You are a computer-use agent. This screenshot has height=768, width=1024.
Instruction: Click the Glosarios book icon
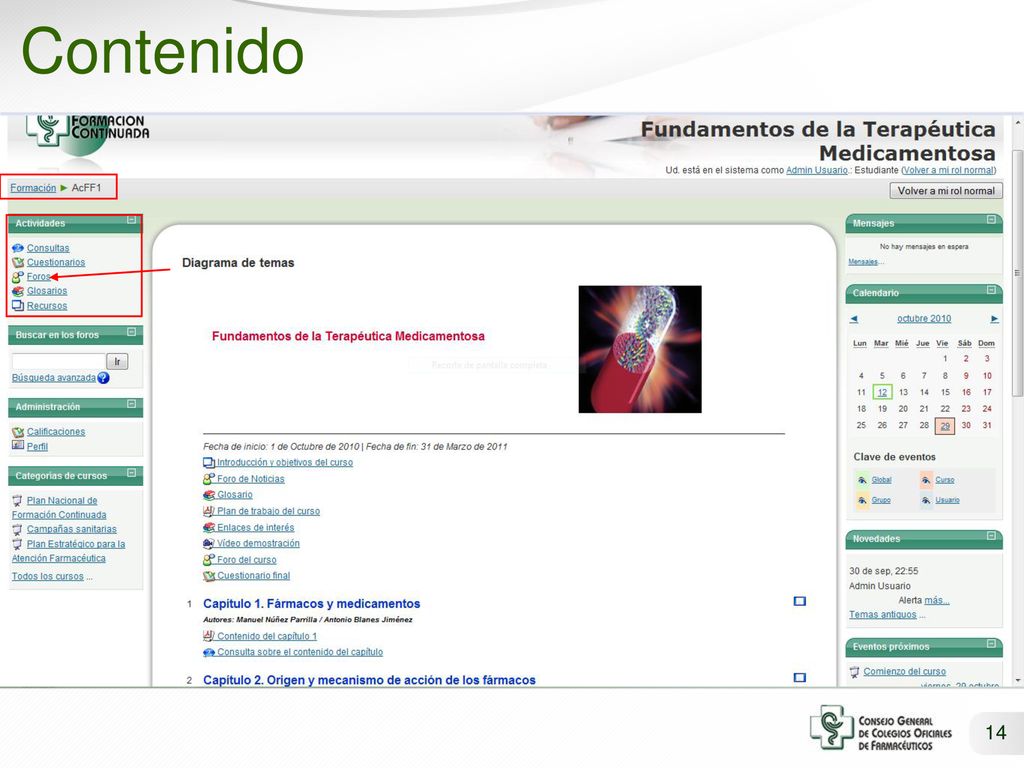tap(18, 291)
